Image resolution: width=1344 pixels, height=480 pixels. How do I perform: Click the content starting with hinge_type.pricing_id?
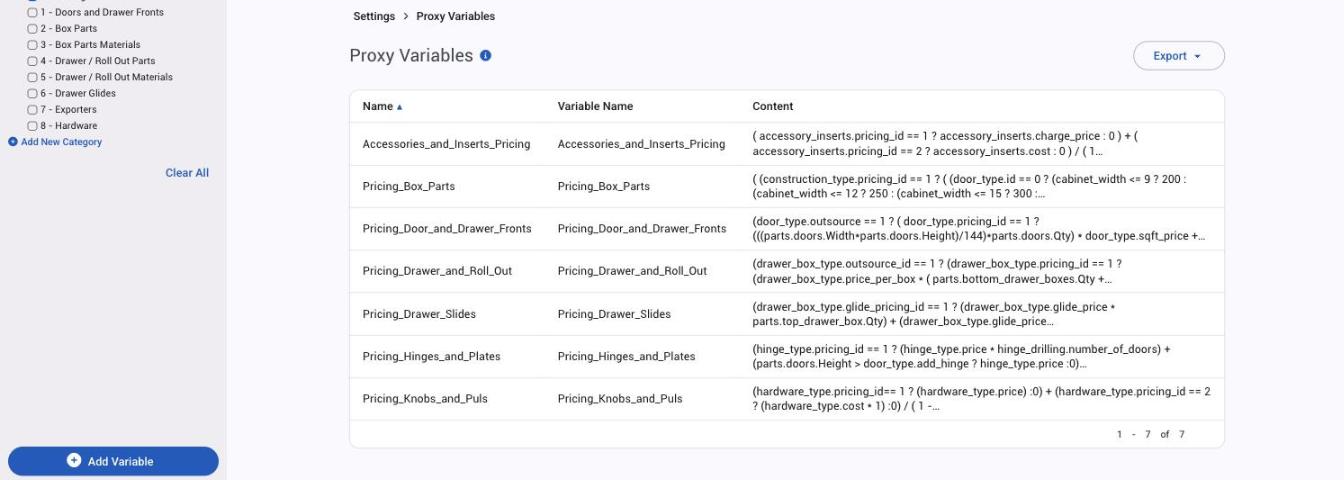tap(961, 356)
